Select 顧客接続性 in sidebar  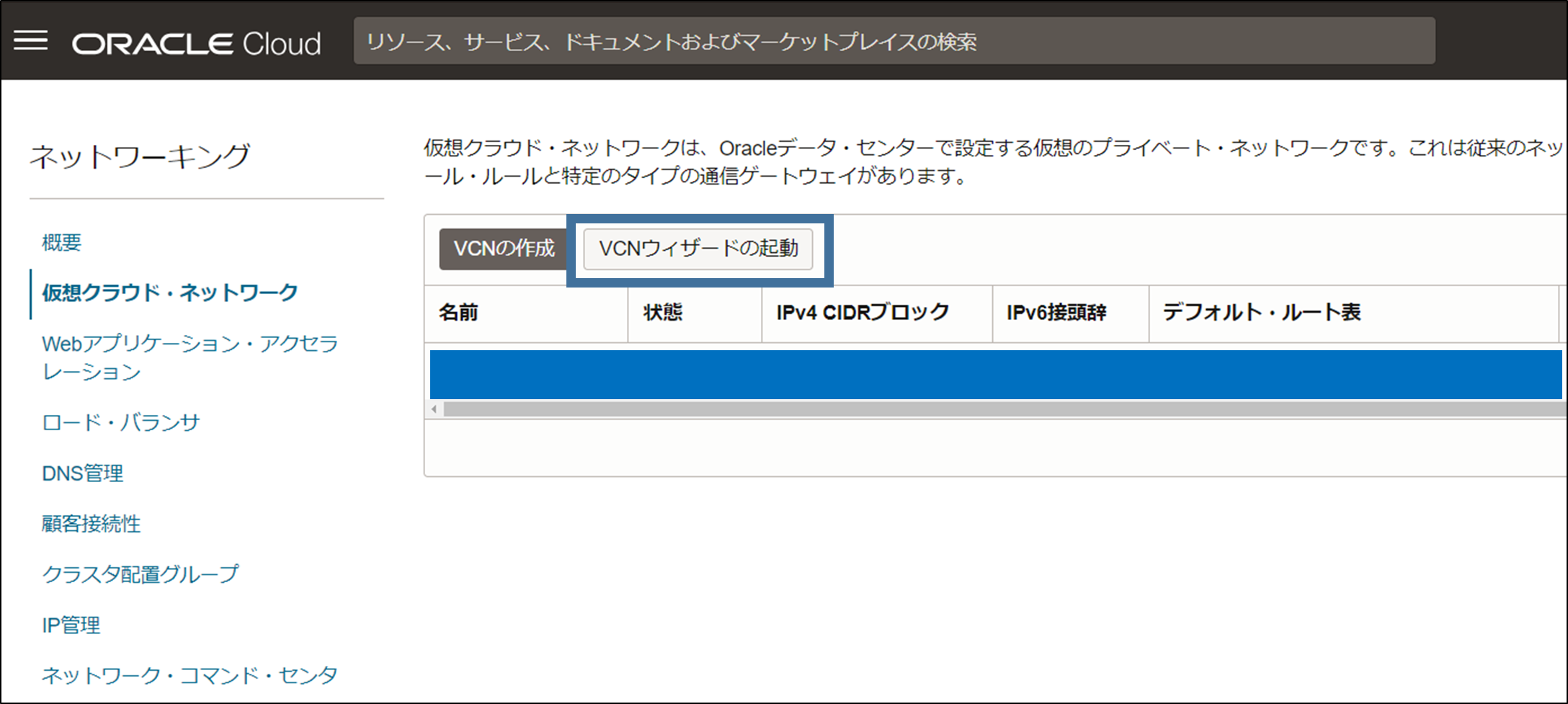(x=91, y=524)
